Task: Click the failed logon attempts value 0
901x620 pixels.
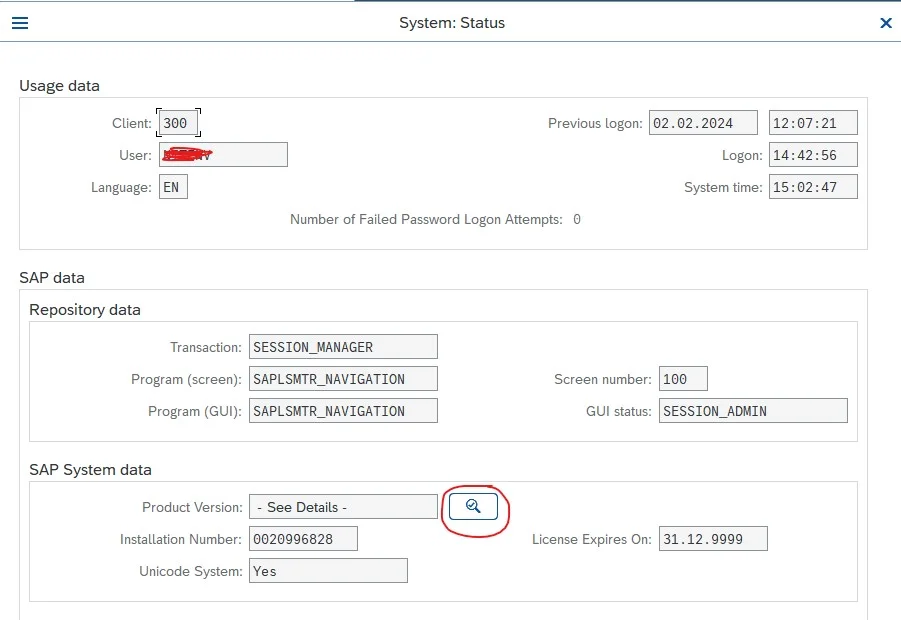Action: coord(576,219)
